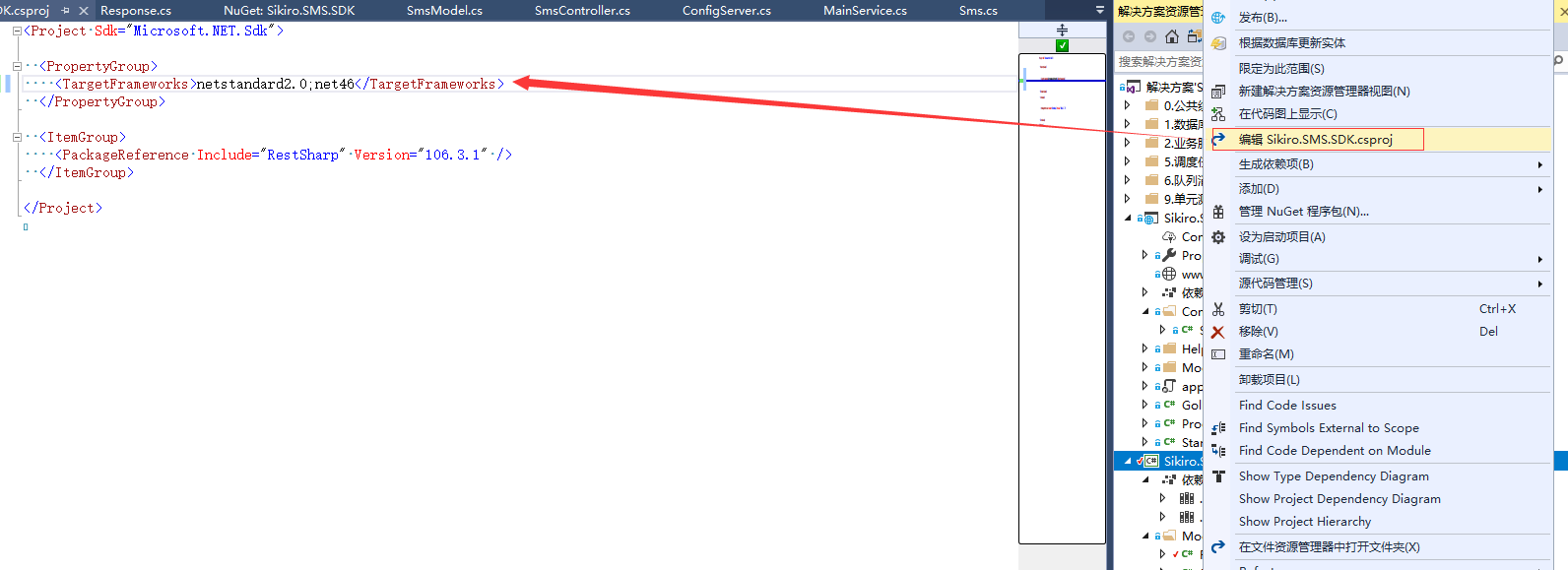Switch to NuGet: Sikiro.SMS.SDK tab
The image size is (1568, 570).
pyautogui.click(x=290, y=11)
